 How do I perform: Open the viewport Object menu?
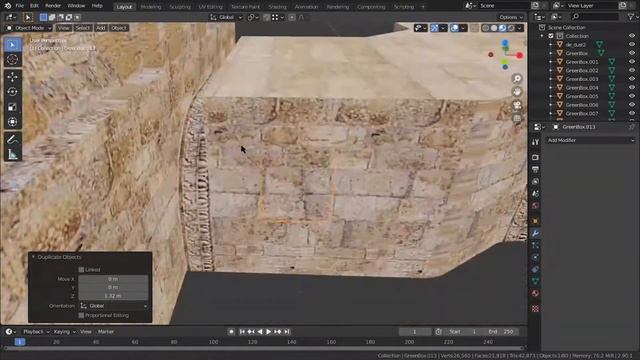point(119,28)
